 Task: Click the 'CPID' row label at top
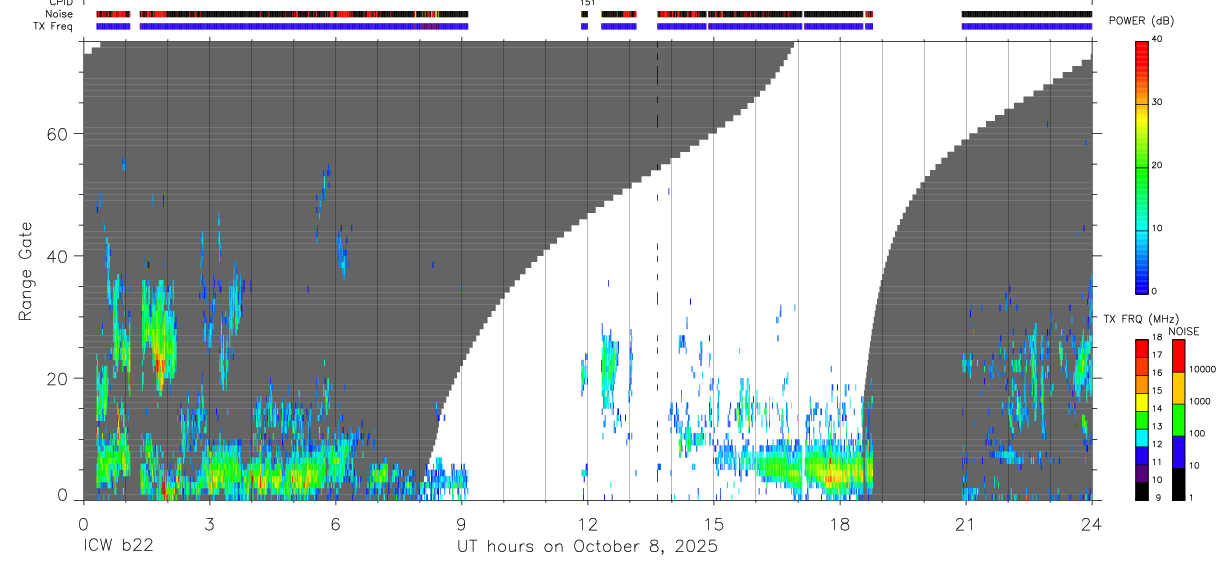pos(60,3)
